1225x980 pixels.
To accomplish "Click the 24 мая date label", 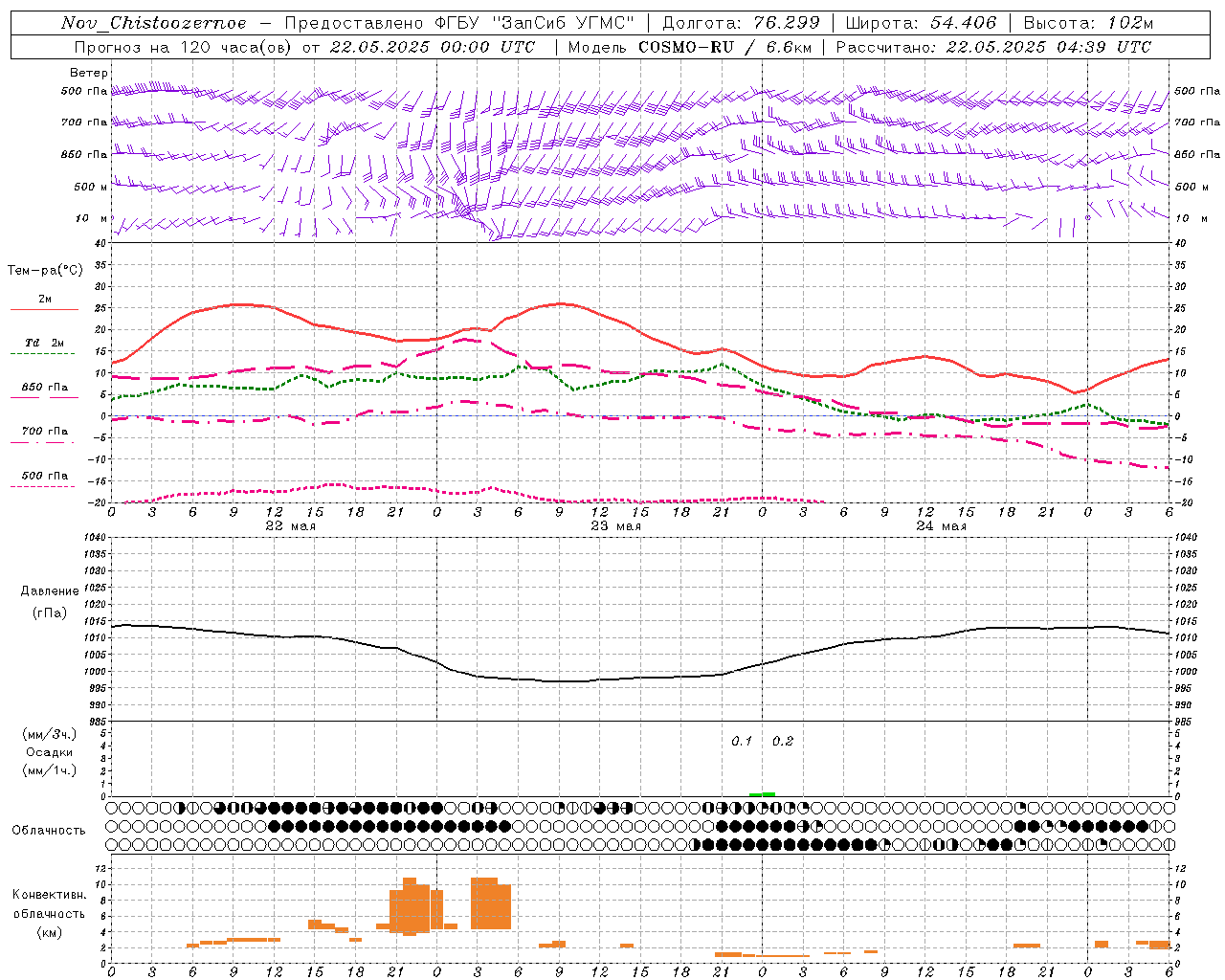I will coord(941,526).
